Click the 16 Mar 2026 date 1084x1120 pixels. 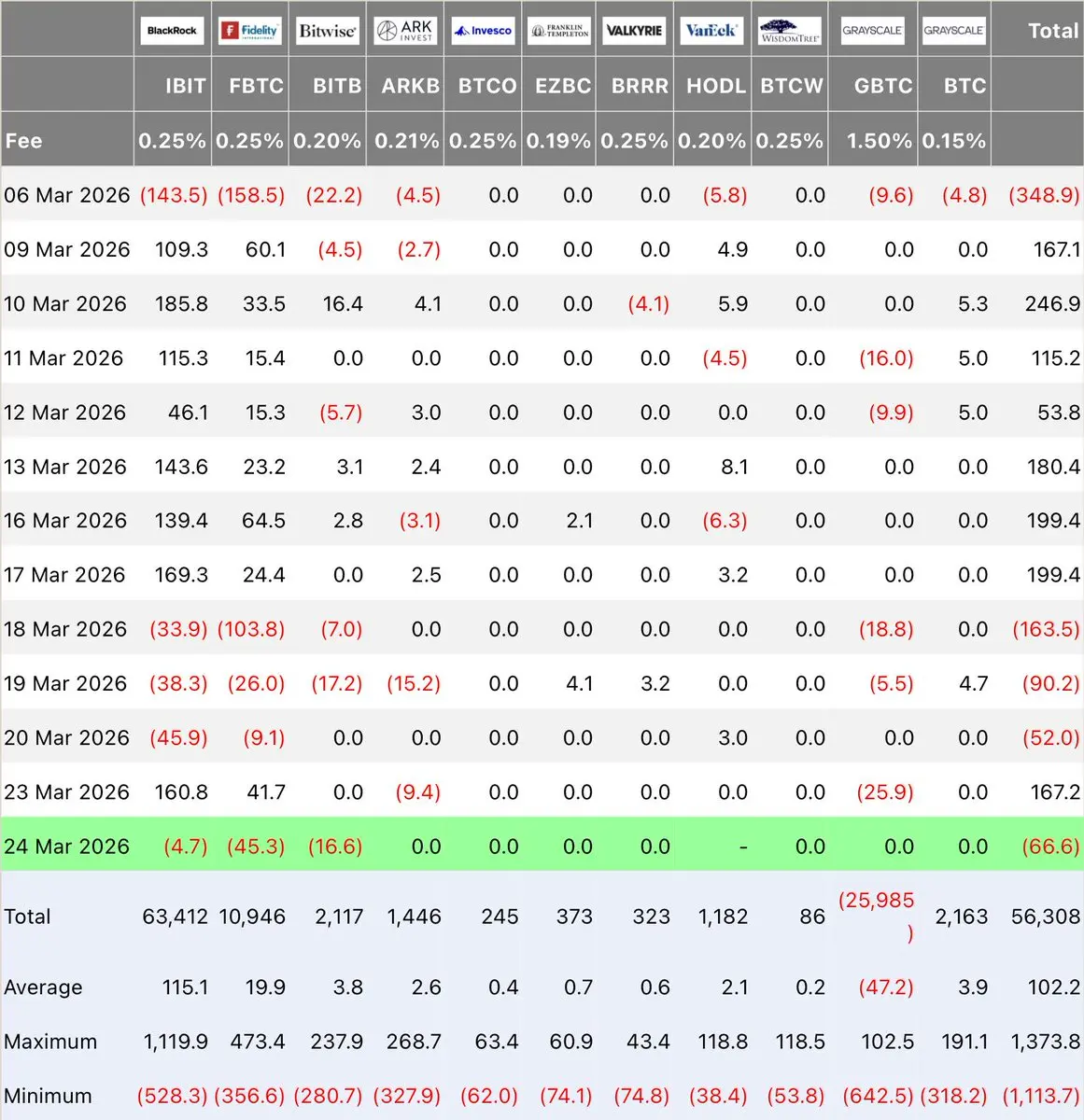tap(65, 520)
